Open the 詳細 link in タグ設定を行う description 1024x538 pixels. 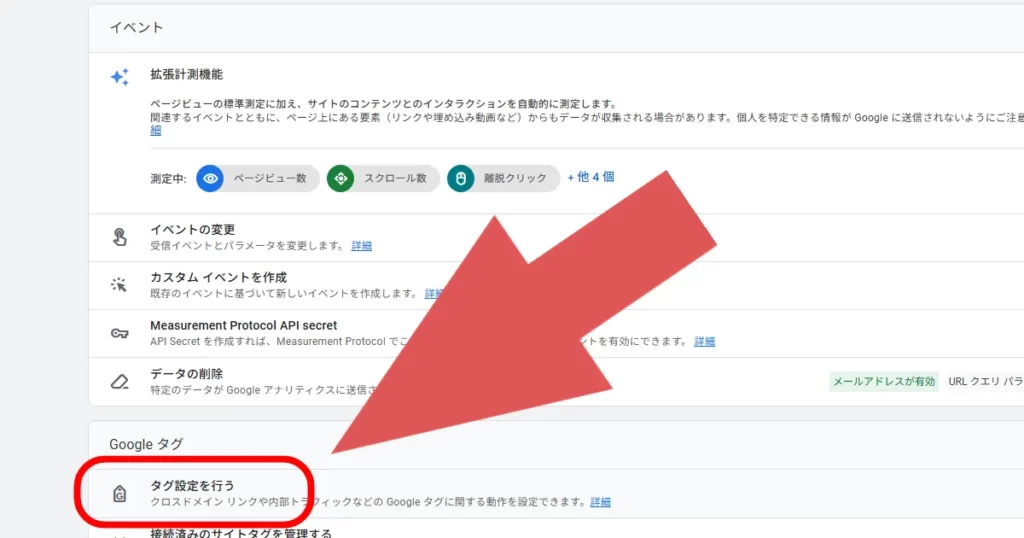pos(600,502)
